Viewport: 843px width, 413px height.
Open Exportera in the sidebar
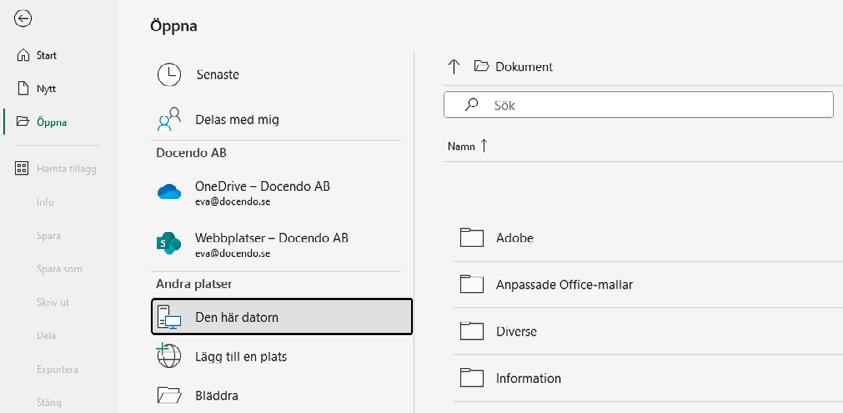pos(58,369)
